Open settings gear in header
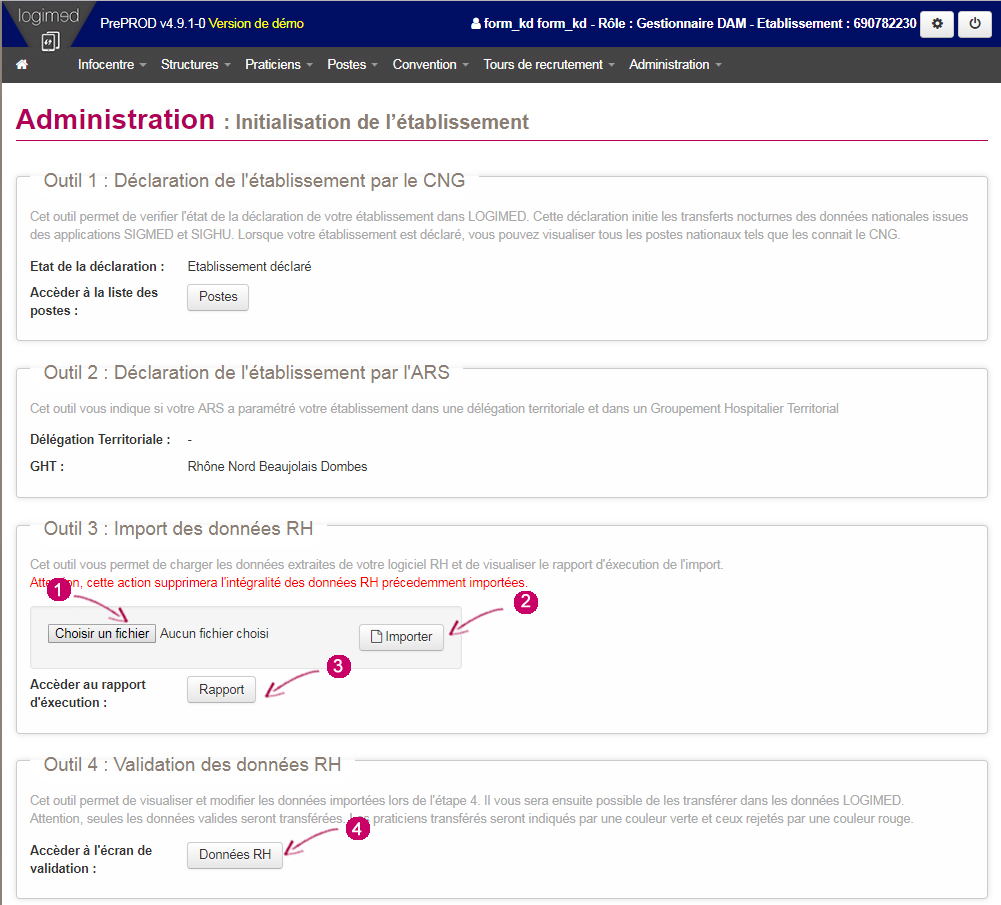Image resolution: width=1001 pixels, height=905 pixels. [x=937, y=24]
